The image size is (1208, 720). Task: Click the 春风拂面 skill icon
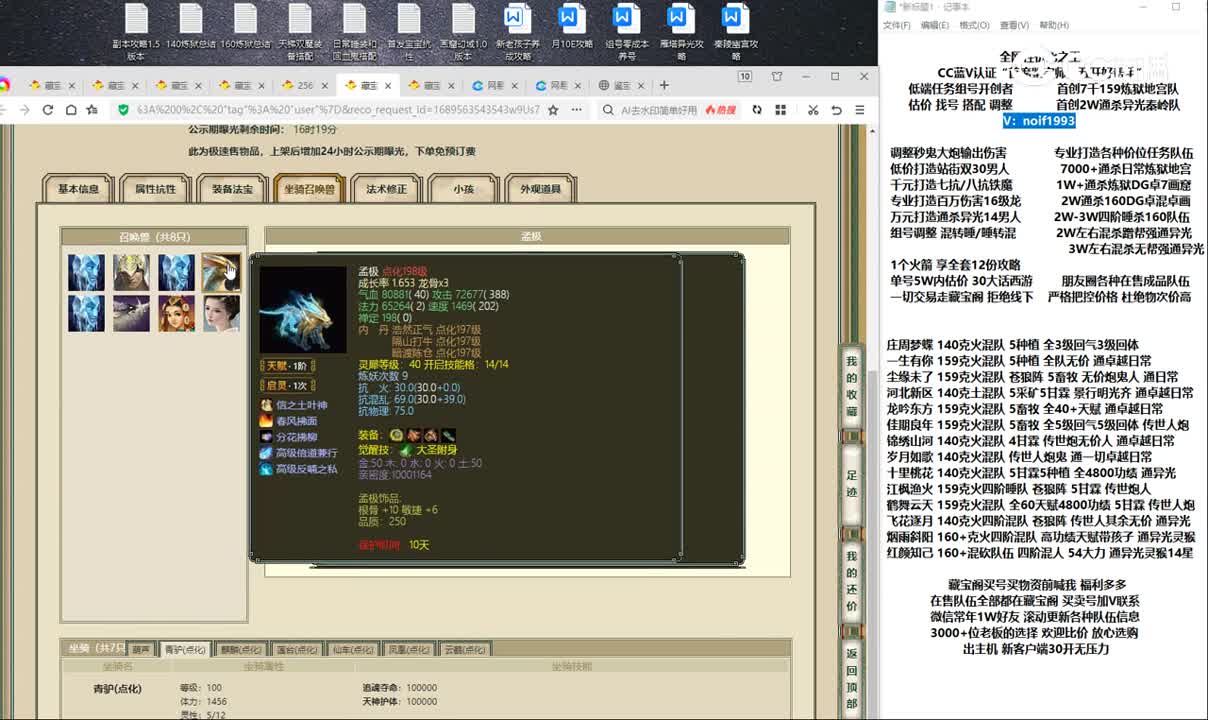click(x=266, y=421)
